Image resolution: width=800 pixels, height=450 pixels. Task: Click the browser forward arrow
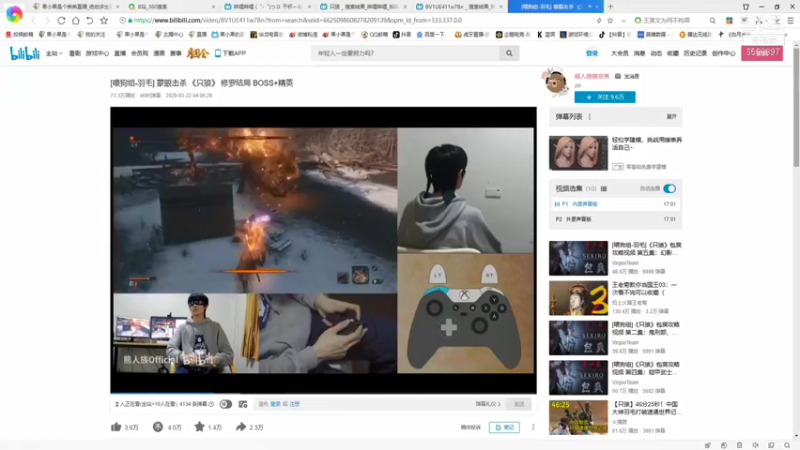coord(47,20)
